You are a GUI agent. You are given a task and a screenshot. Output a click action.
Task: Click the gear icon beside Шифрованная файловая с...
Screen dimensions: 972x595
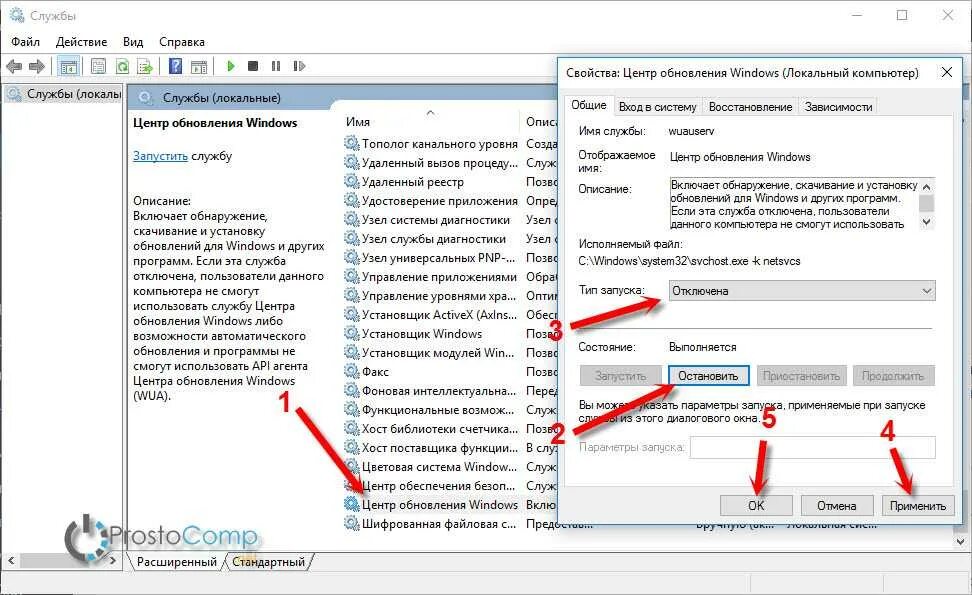352,524
